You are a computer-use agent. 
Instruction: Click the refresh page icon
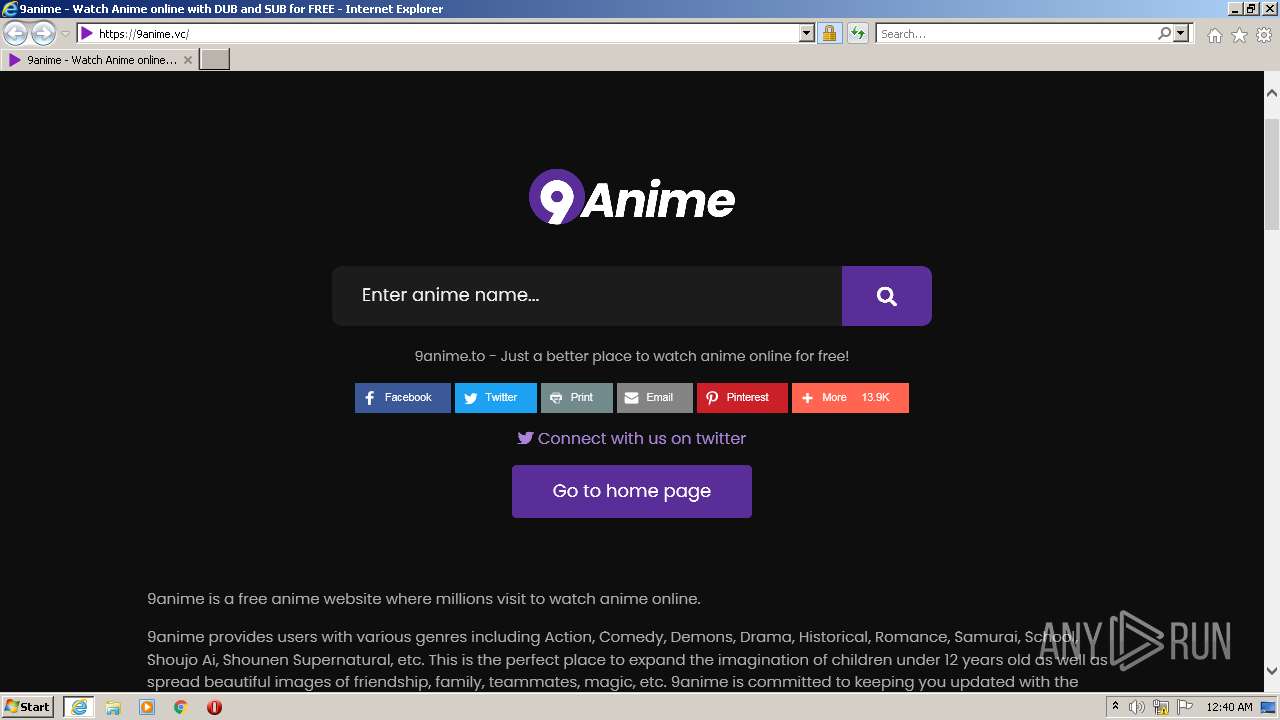857,34
